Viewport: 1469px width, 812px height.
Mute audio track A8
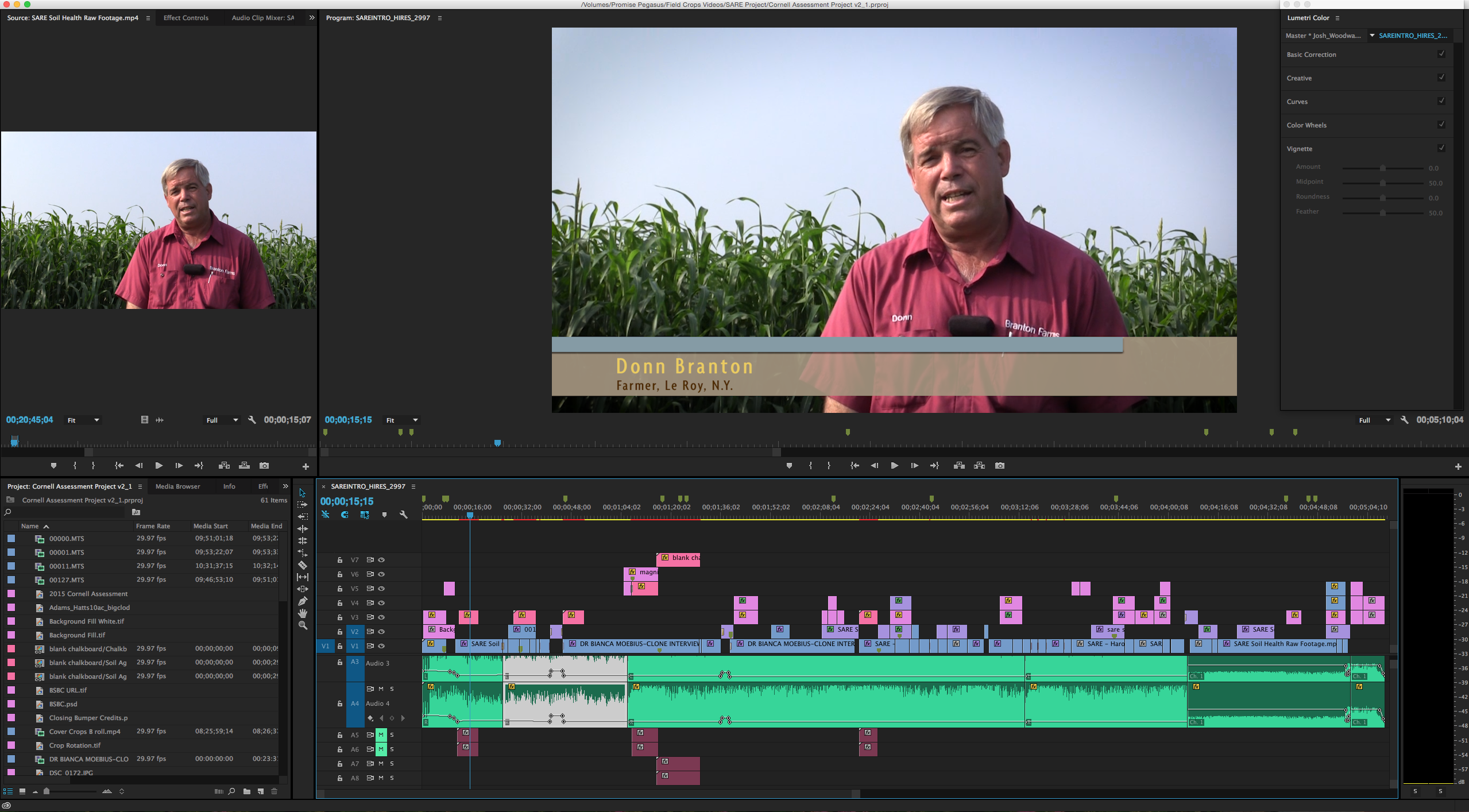pyautogui.click(x=381, y=778)
